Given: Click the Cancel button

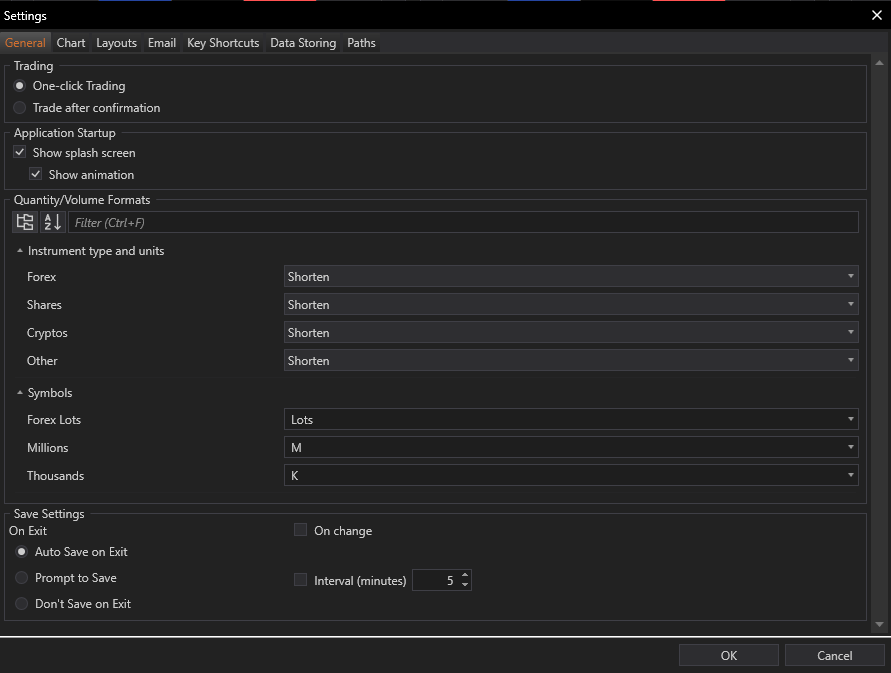Looking at the screenshot, I should click(x=834, y=655).
